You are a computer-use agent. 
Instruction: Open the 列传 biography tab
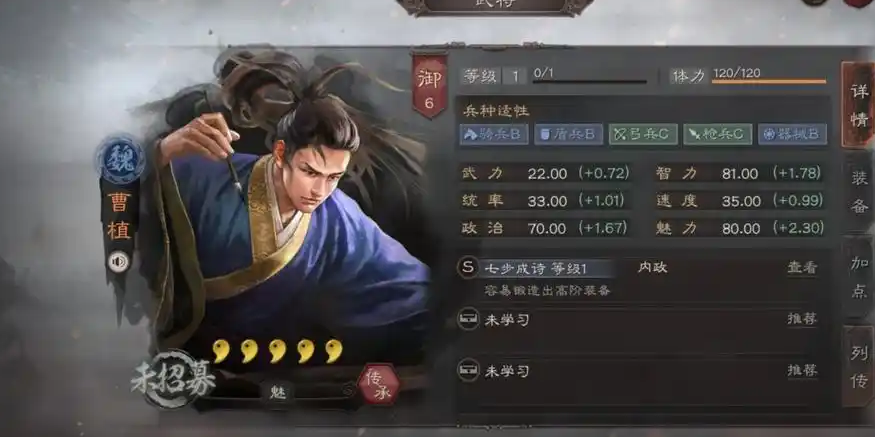coord(859,366)
